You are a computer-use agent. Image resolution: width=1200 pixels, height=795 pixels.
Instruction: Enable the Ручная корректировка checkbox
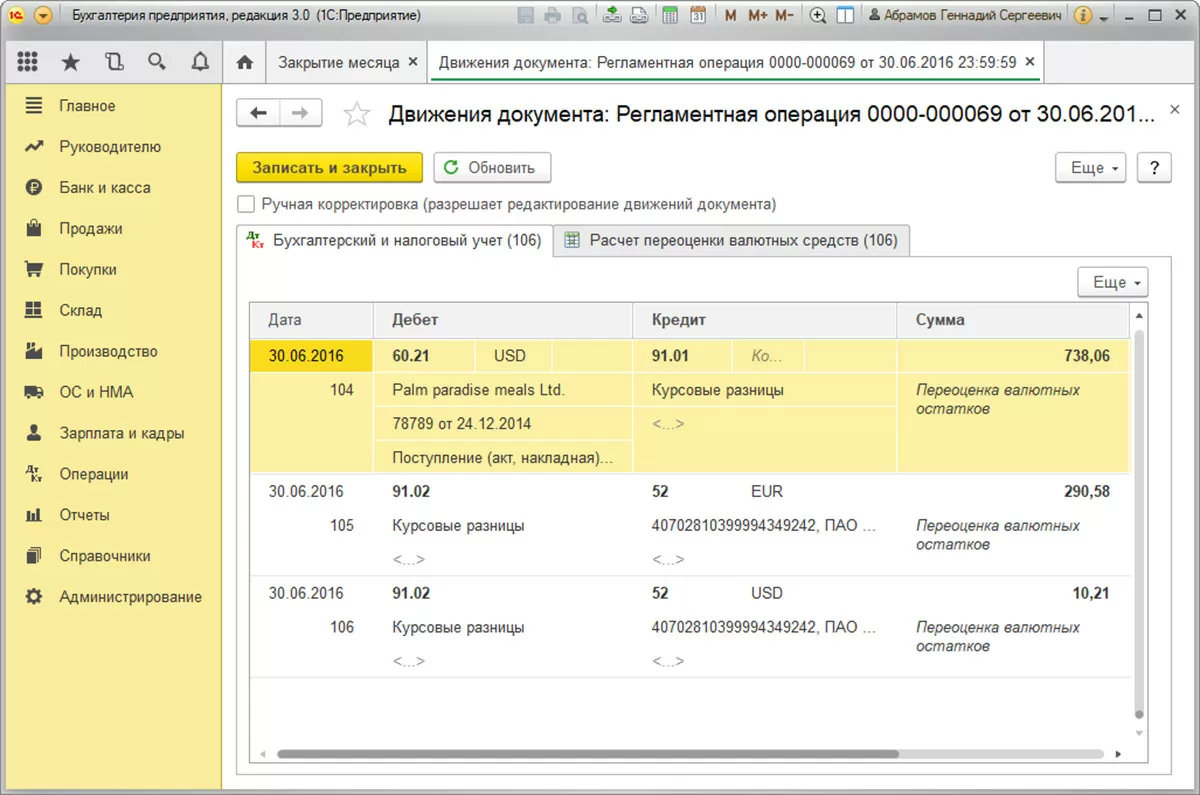[245, 204]
